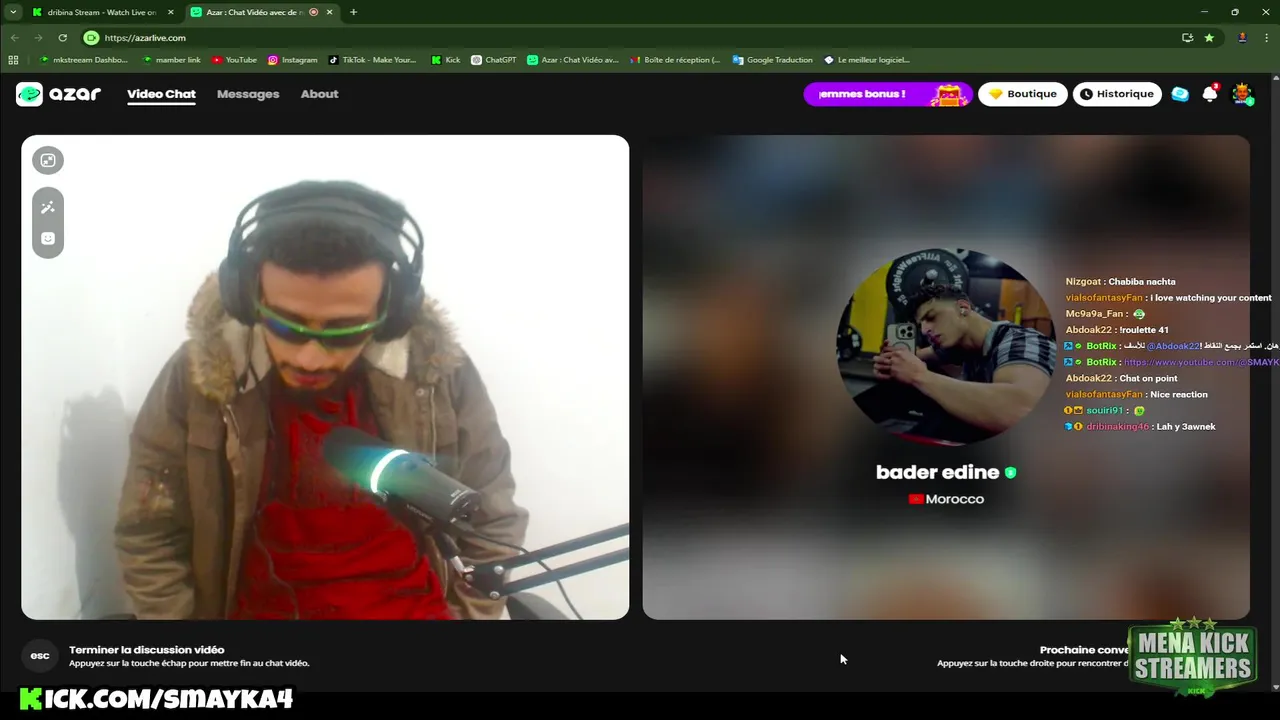Open the mamber link bookmark
This screenshot has height=720, width=1280.
tap(171, 60)
